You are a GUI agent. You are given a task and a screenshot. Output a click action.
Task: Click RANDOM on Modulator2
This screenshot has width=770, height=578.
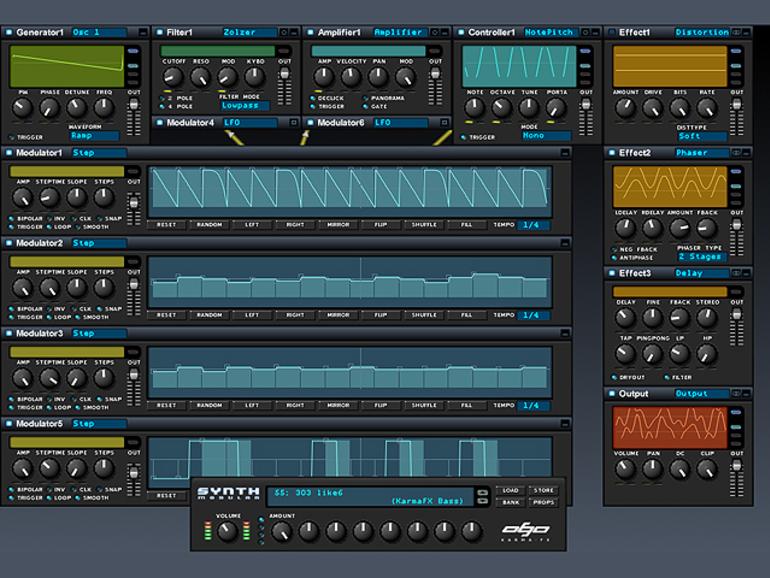pos(209,315)
